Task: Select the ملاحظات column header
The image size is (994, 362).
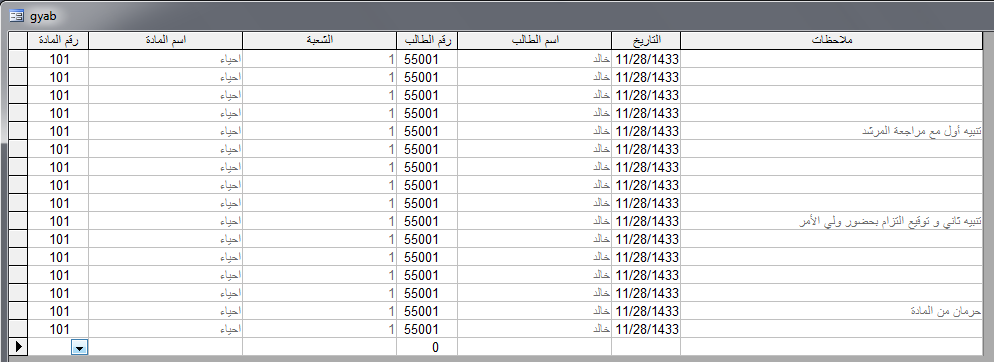Action: (x=832, y=40)
